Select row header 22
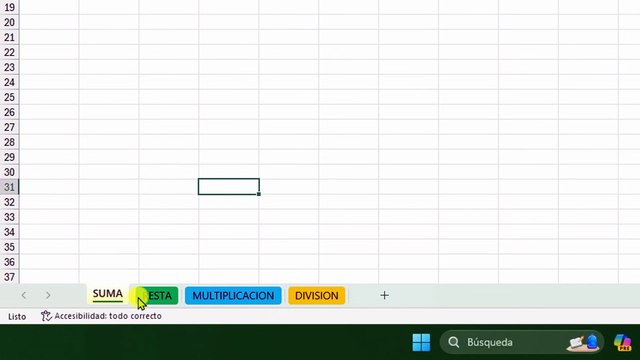 tap(9, 52)
